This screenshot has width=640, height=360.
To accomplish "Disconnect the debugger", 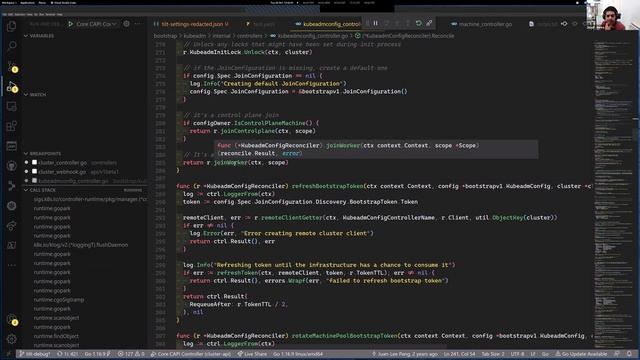I will 429,23.
